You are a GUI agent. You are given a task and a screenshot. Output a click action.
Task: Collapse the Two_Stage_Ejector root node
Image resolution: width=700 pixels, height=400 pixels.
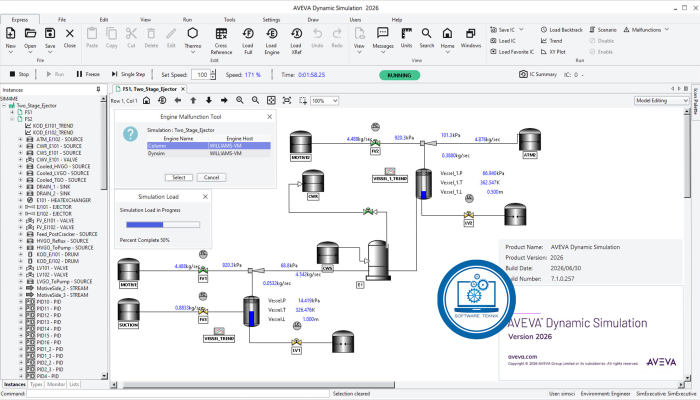(4, 106)
